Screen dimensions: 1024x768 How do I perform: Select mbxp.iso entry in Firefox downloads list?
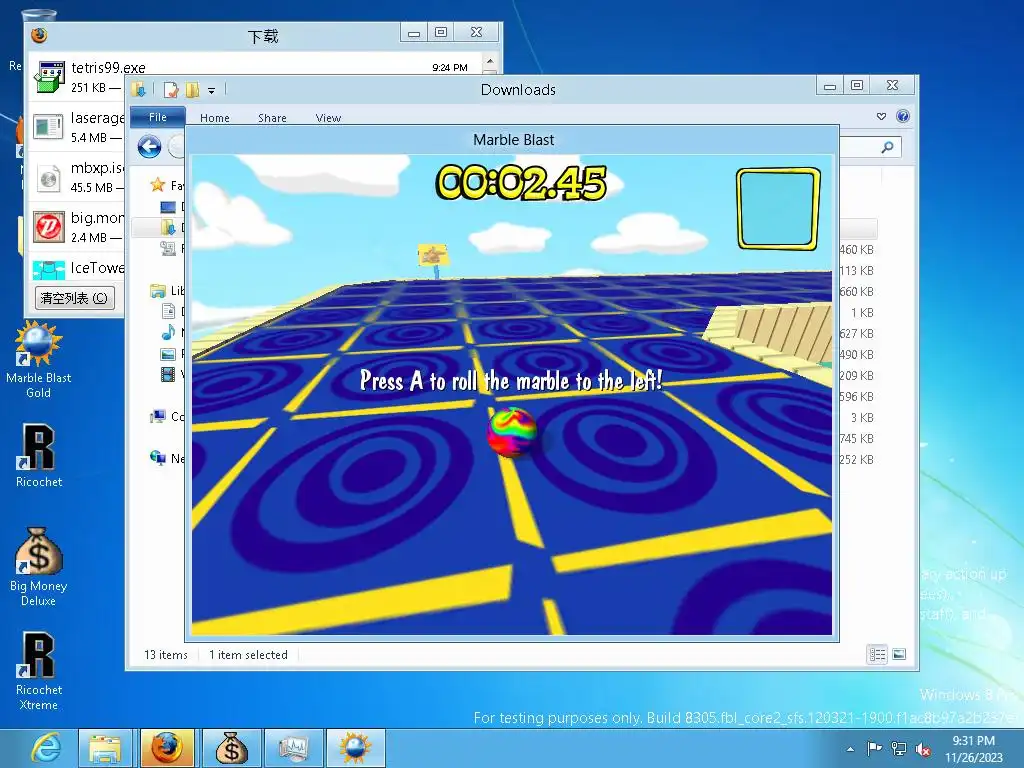point(77,177)
